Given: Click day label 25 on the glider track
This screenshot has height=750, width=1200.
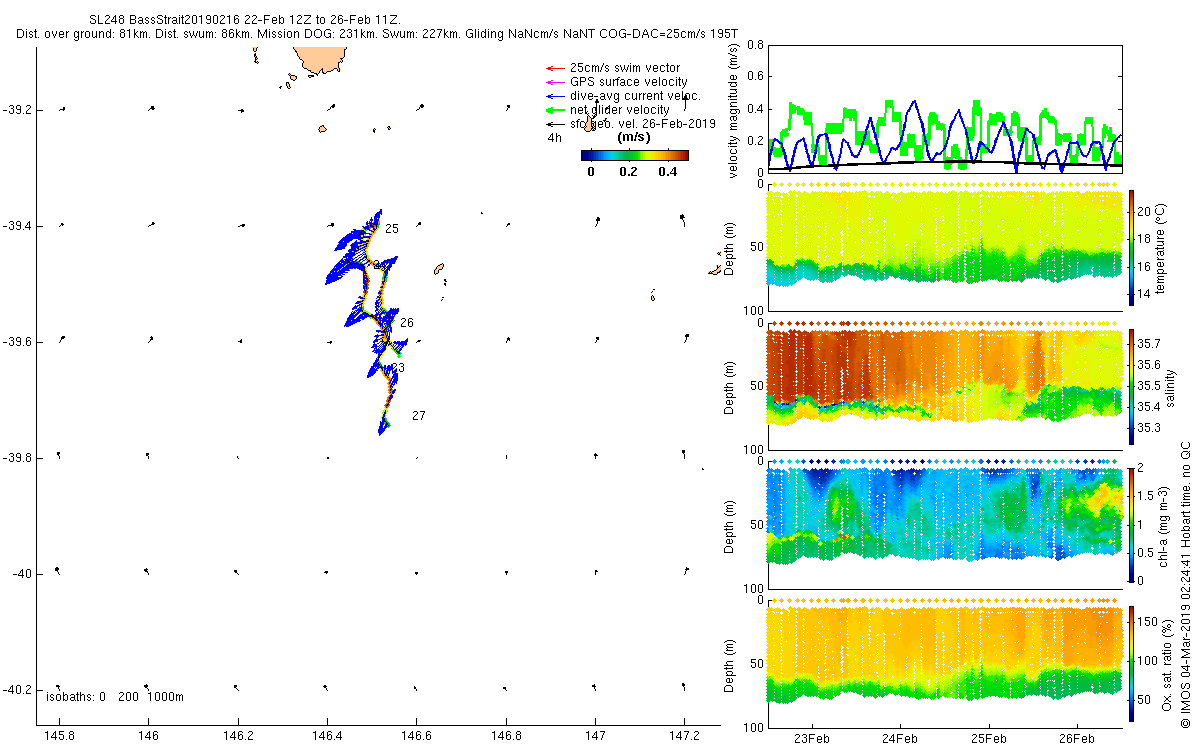Looking at the screenshot, I should [392, 229].
